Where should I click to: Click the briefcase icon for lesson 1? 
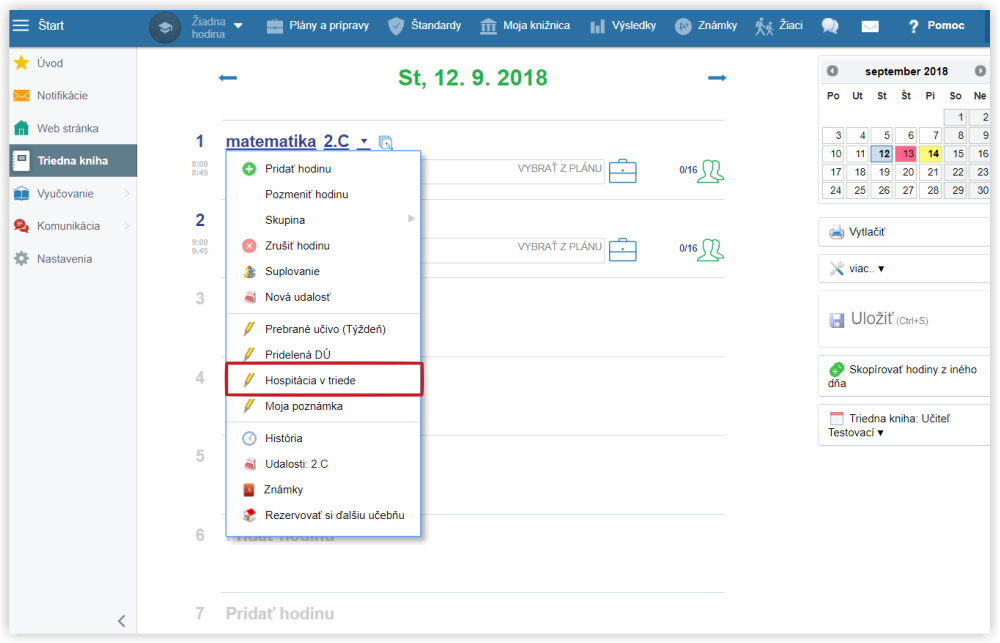coord(623,170)
